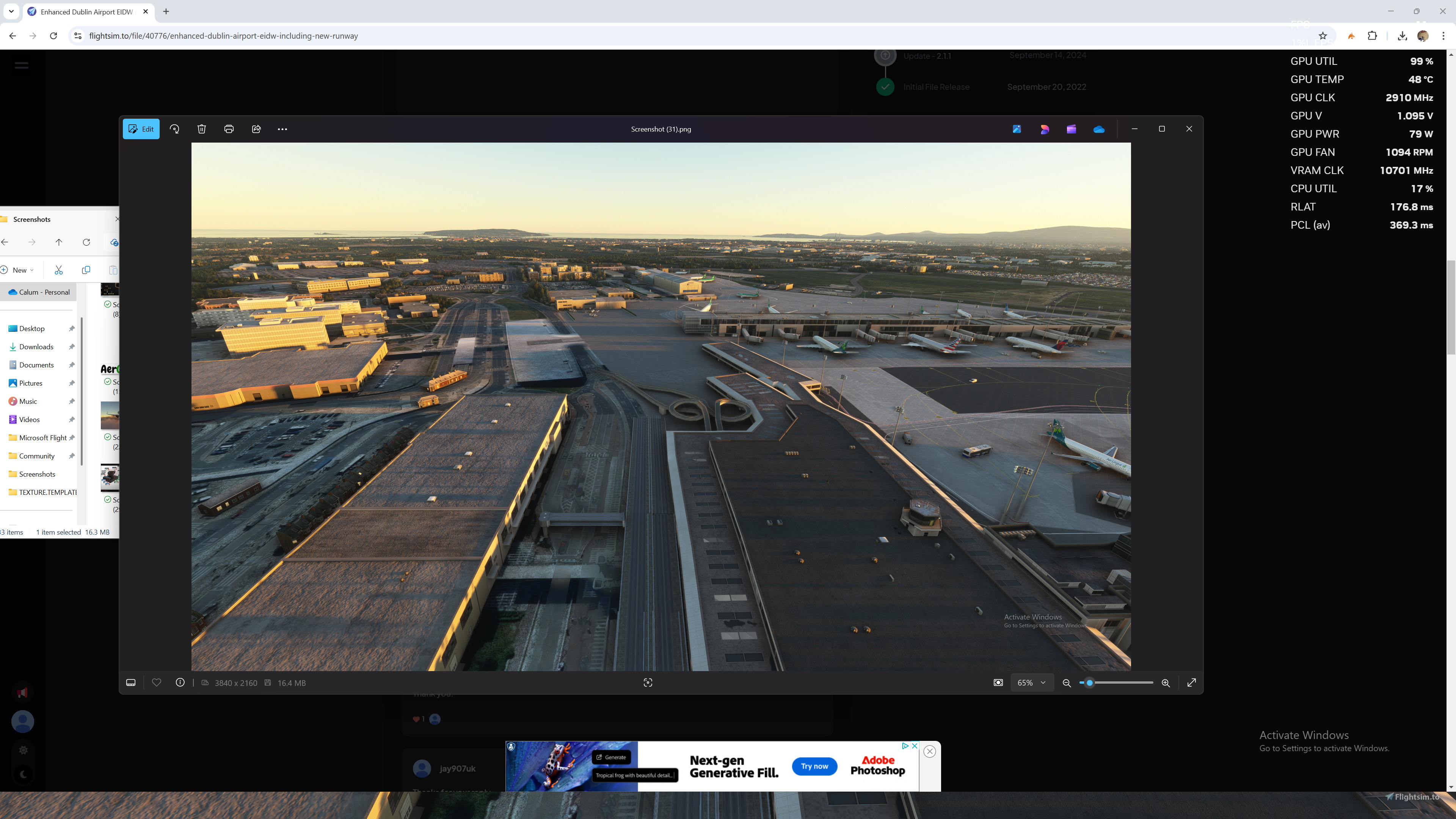Toggle the filmstrip view in Photos
Viewport: 1456px width, 819px height.
pos(130,683)
